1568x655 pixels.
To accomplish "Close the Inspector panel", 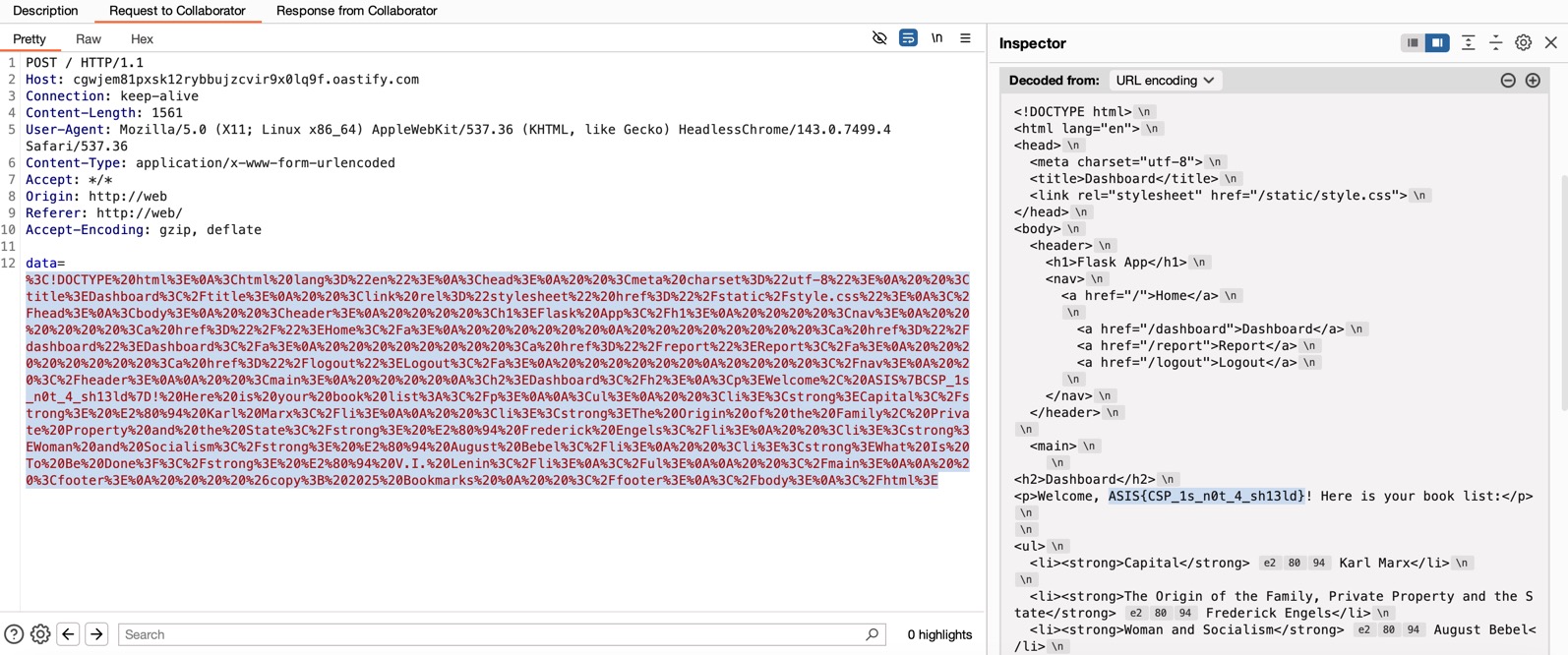I will (x=1551, y=43).
